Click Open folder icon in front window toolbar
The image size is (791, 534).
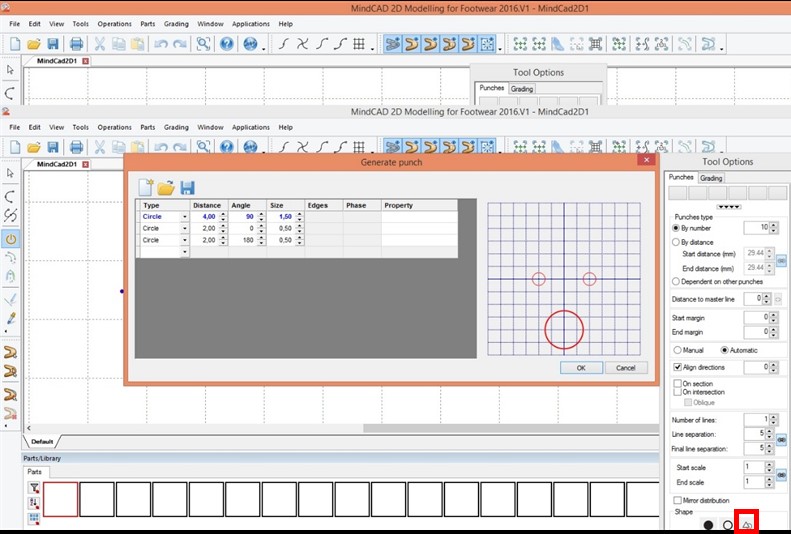click(x=34, y=147)
